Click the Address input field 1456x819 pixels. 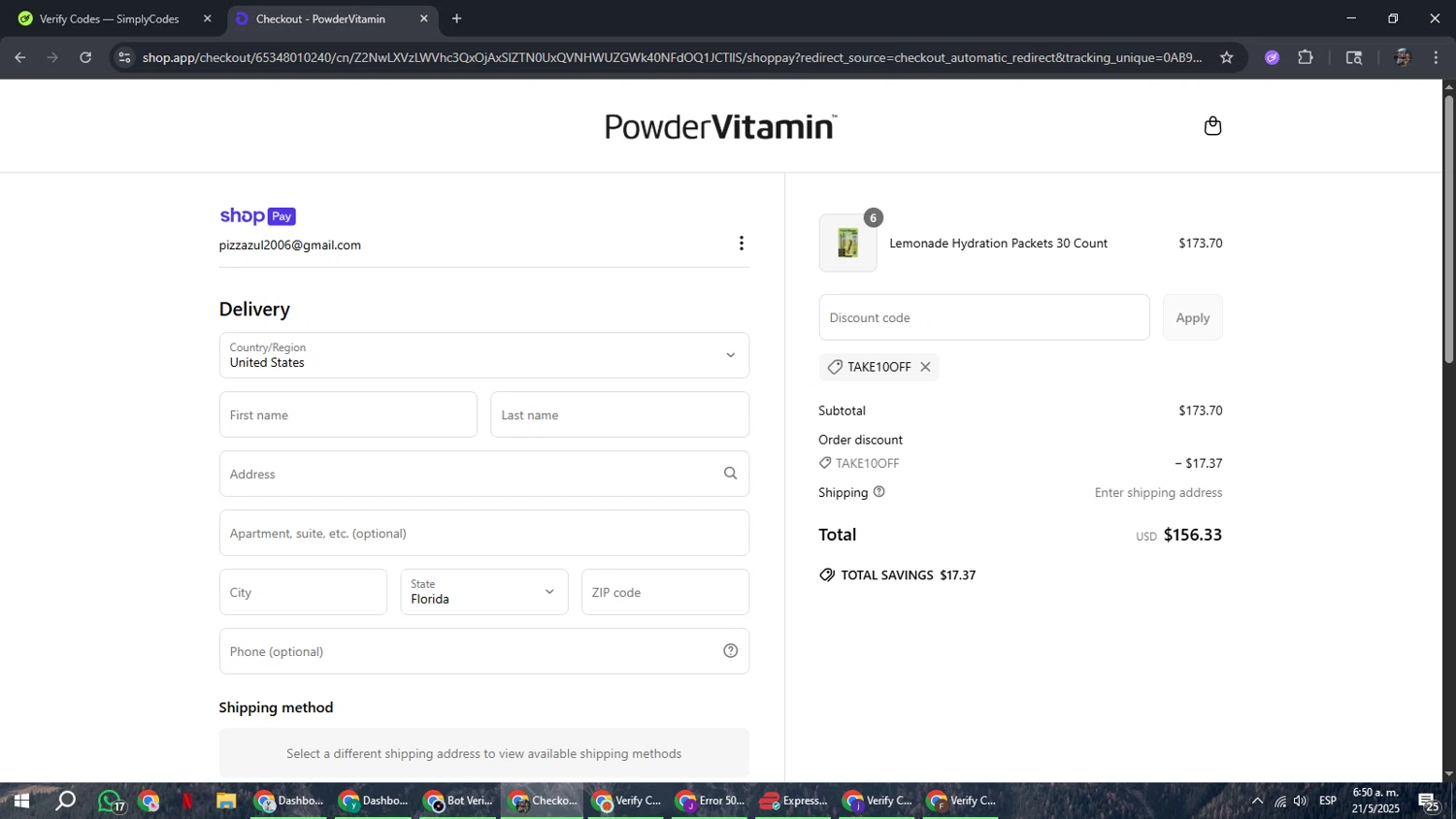(x=484, y=474)
